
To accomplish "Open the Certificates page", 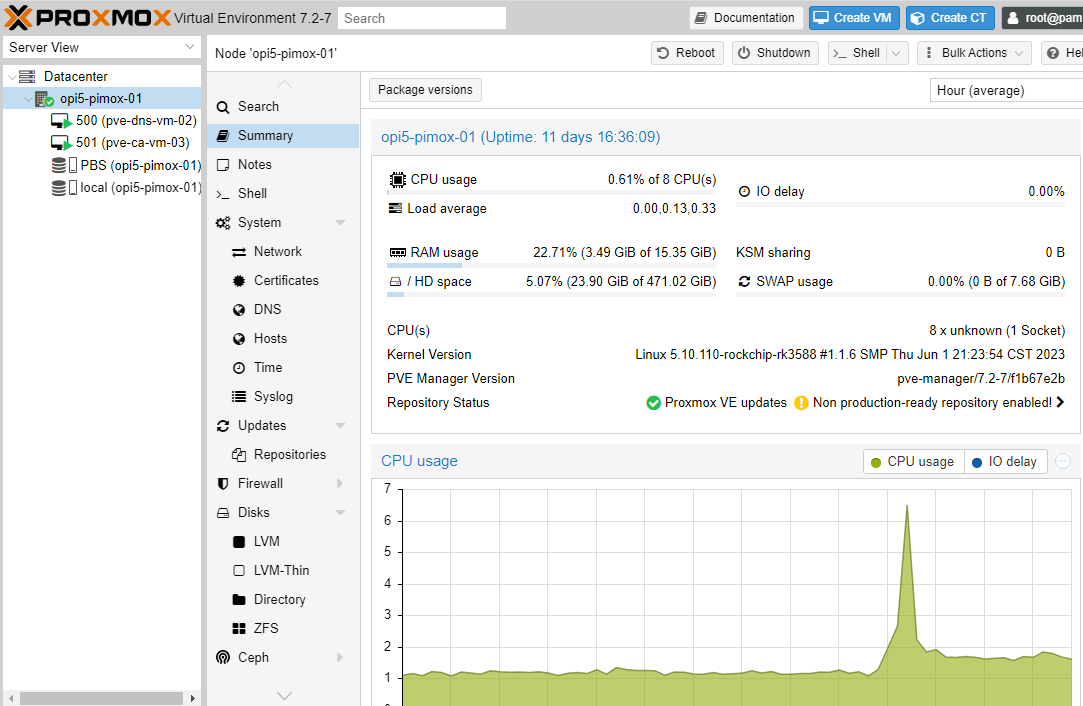I will 284,280.
